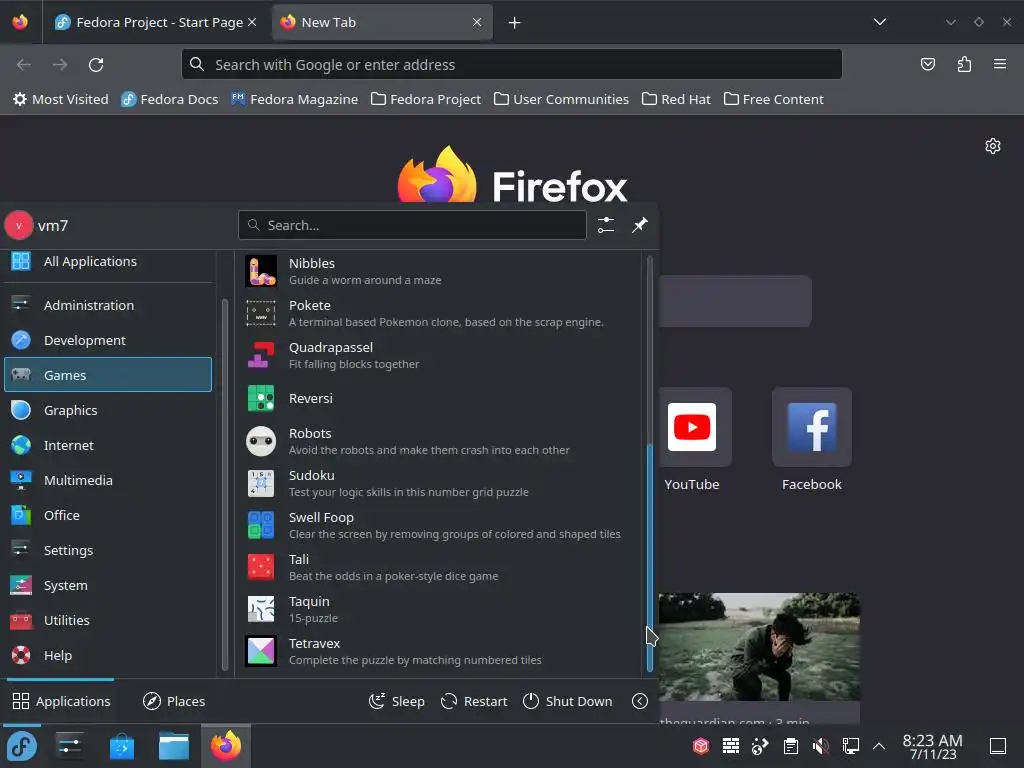
Task: Open the Multimedia category
Action: 108,480
